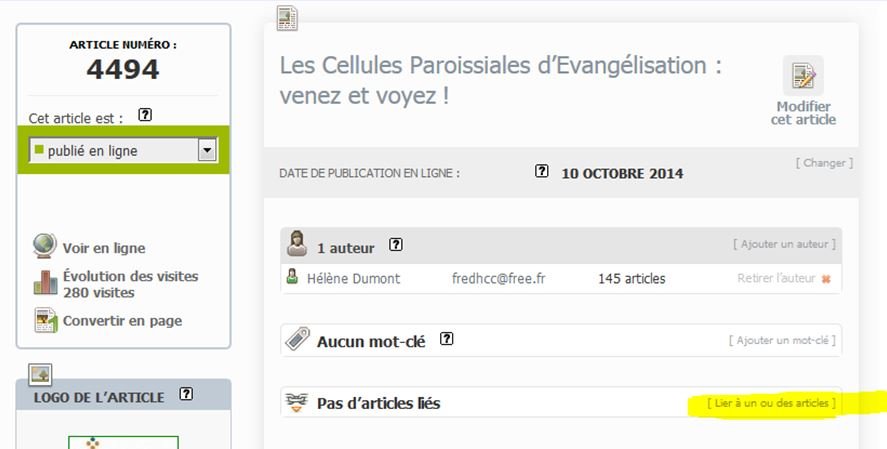Click the dropdown arrow of article status
This screenshot has width=887, height=449.
click(207, 150)
